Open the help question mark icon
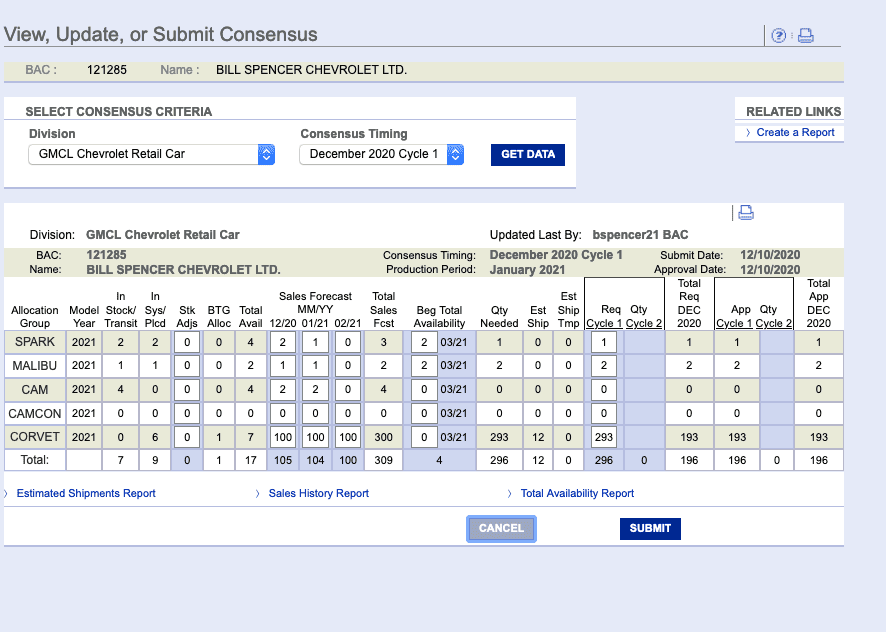 click(x=779, y=36)
